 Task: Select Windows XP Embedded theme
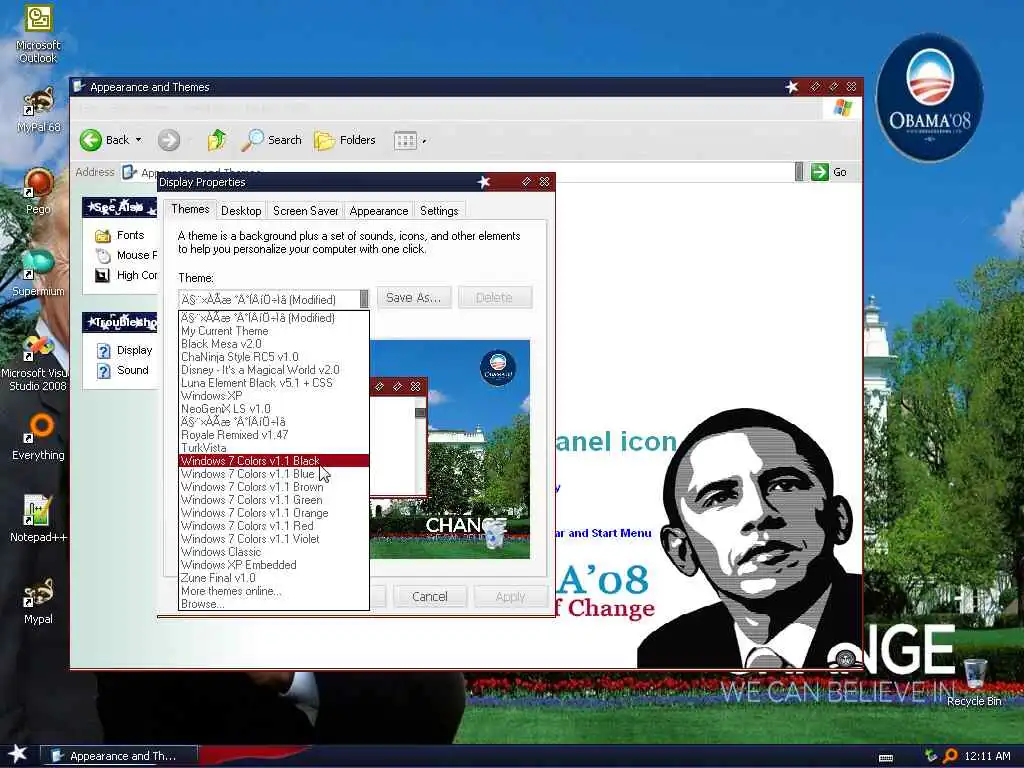point(274,565)
